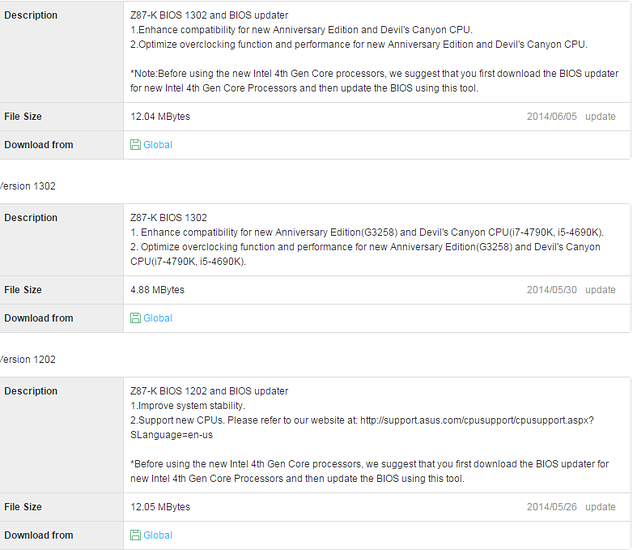Viewport: 633px width, 550px height.
Task: Open the Global link for the 4.88 MBytes file
Action: point(158,318)
